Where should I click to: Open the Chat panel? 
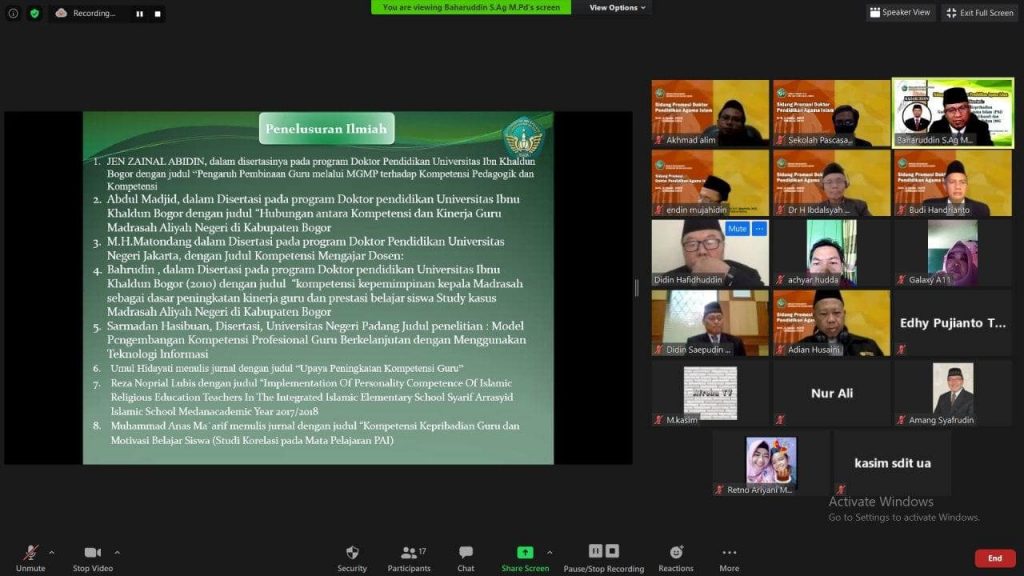click(466, 557)
